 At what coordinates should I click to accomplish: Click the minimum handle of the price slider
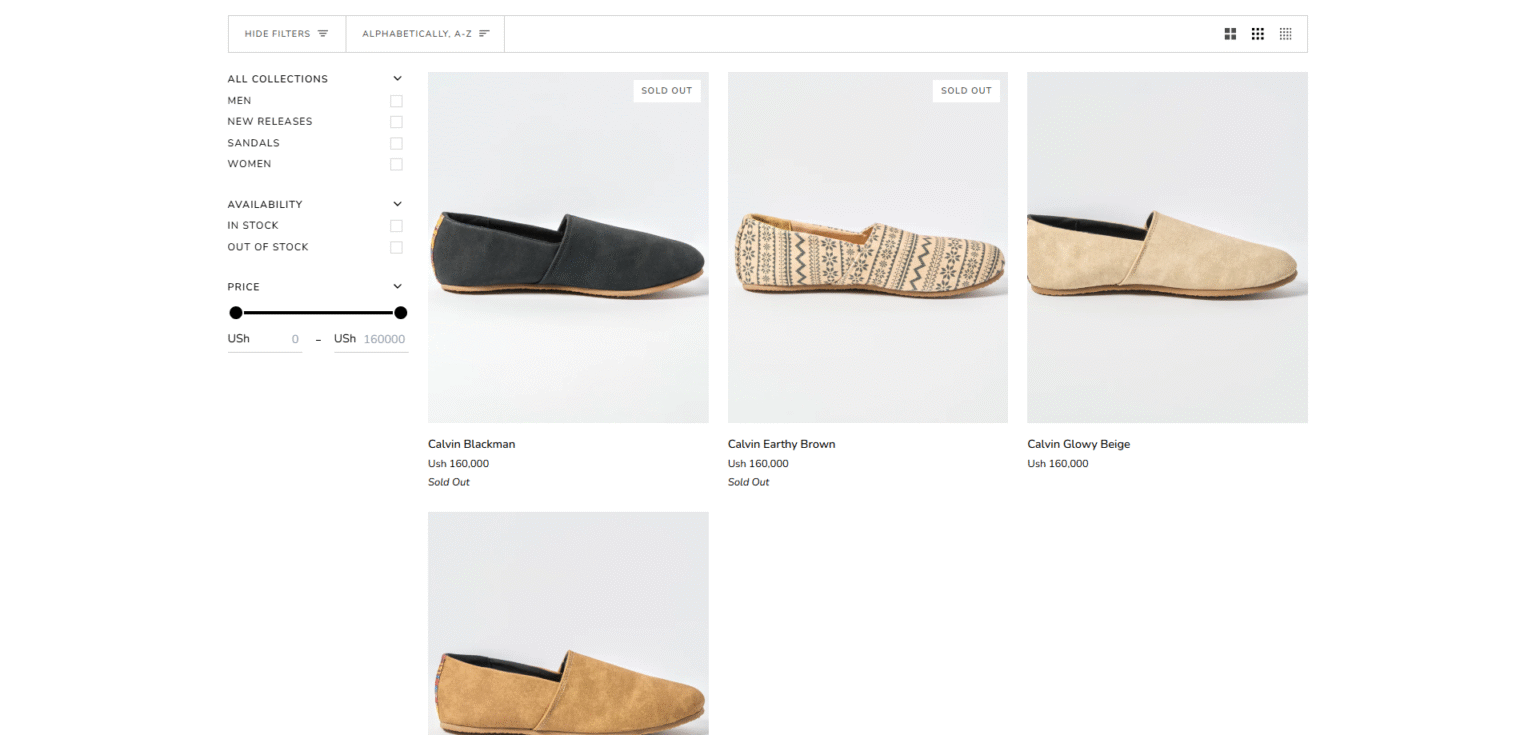click(x=236, y=312)
